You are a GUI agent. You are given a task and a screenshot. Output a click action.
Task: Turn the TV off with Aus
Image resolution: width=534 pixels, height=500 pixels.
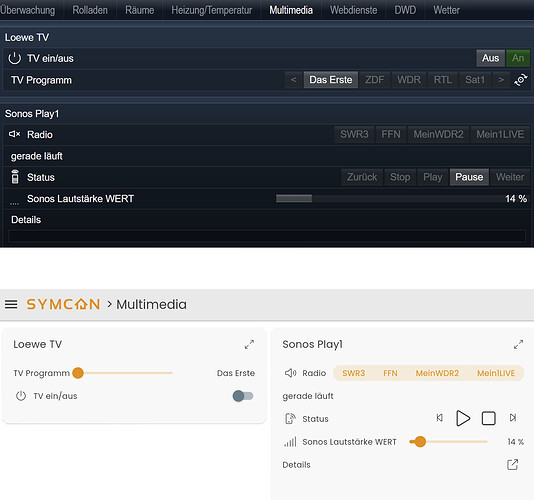[490, 58]
